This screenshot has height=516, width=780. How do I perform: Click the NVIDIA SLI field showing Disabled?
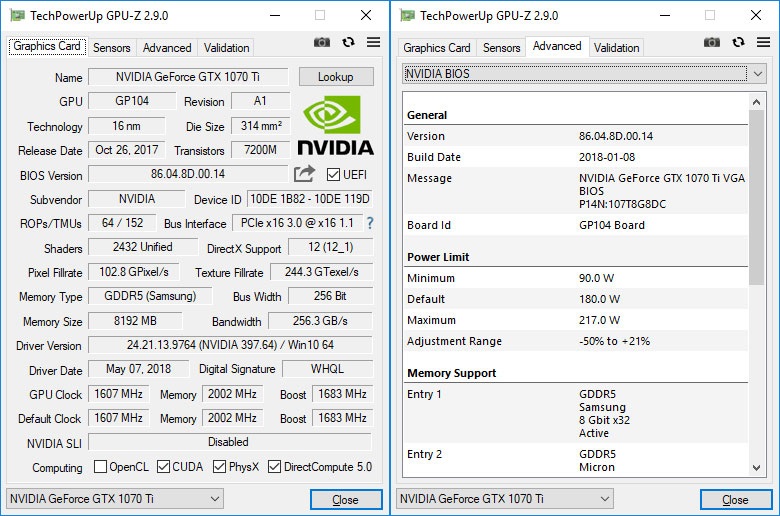click(230, 442)
